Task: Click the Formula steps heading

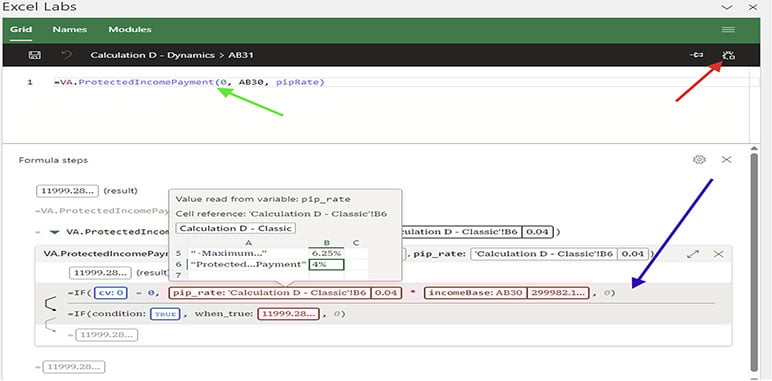Action: click(x=53, y=160)
